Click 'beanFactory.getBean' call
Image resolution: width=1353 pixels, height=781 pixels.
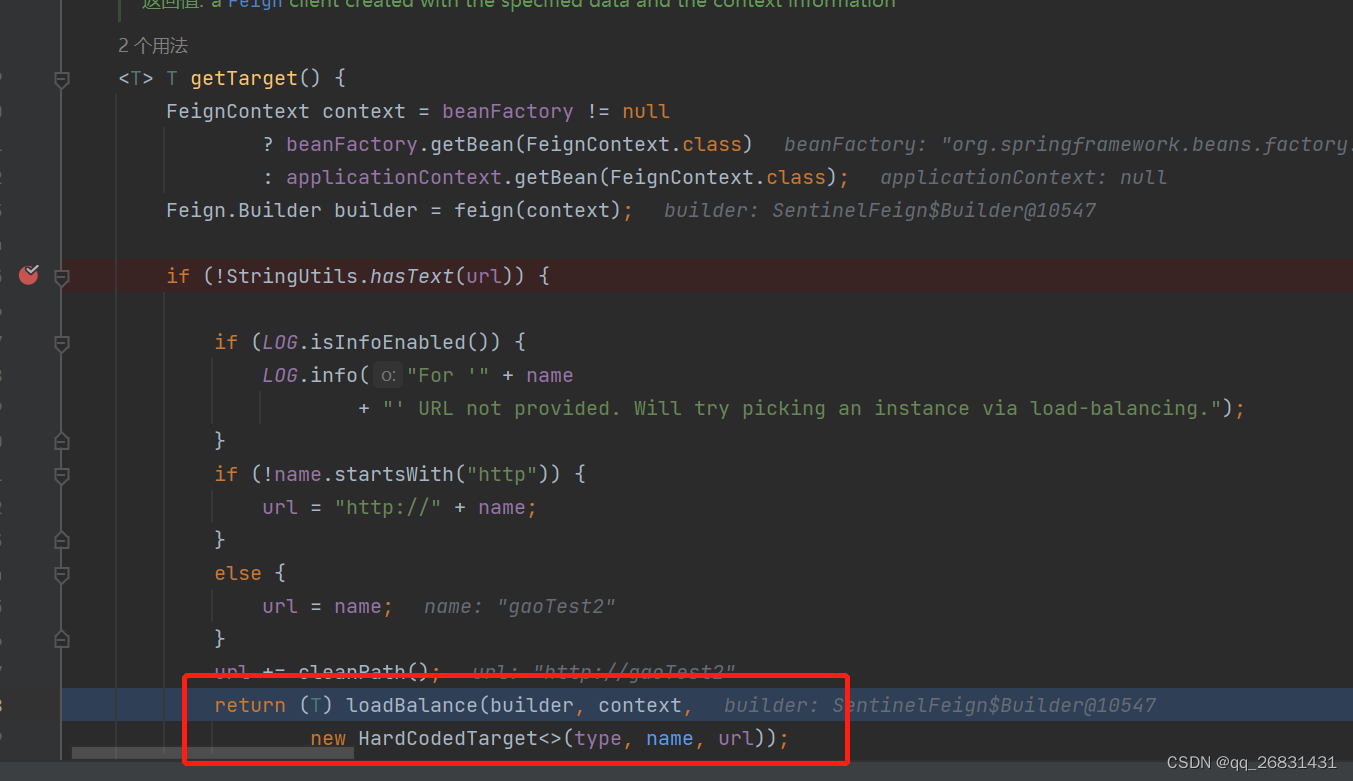(400, 144)
